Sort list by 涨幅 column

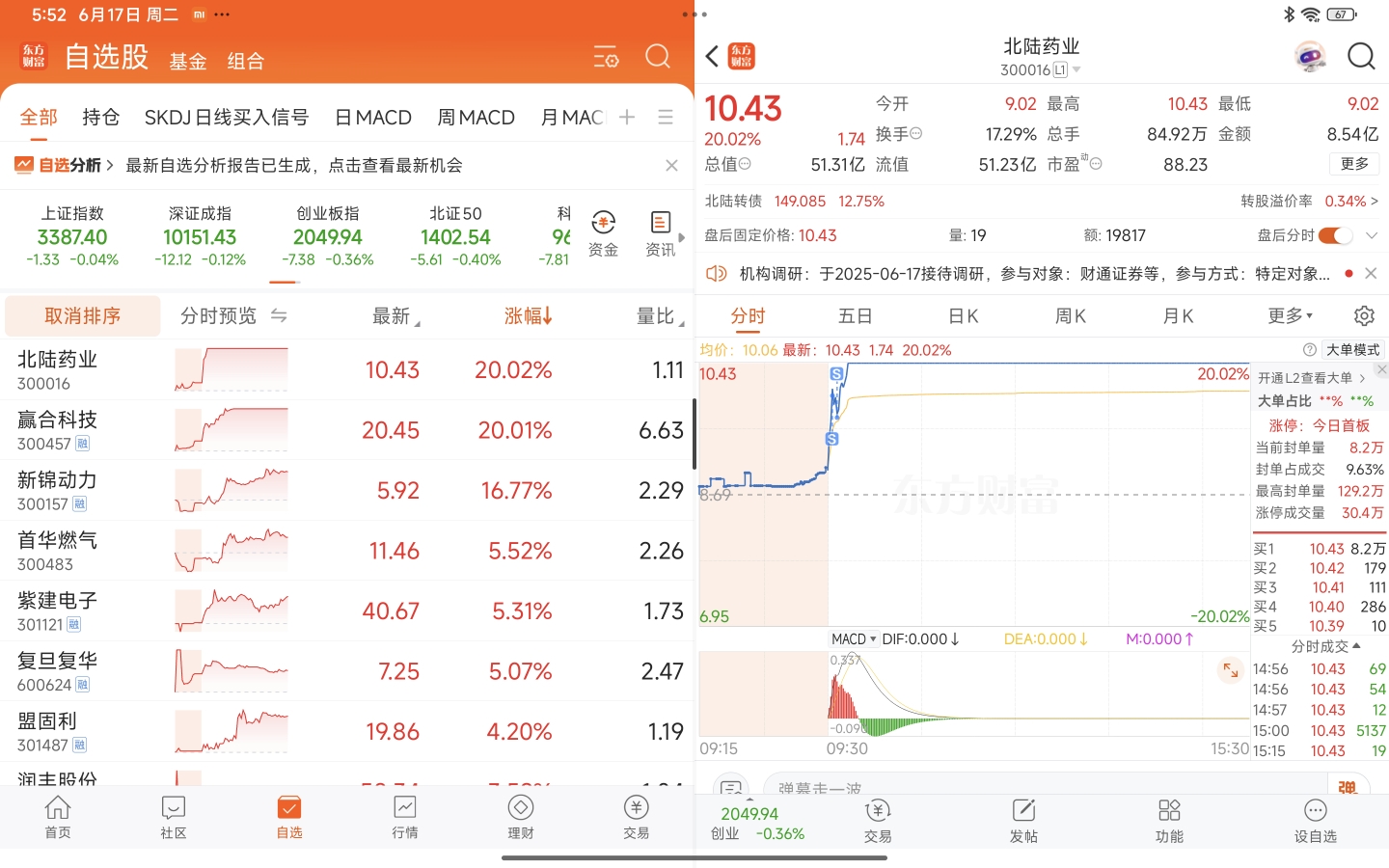(529, 315)
